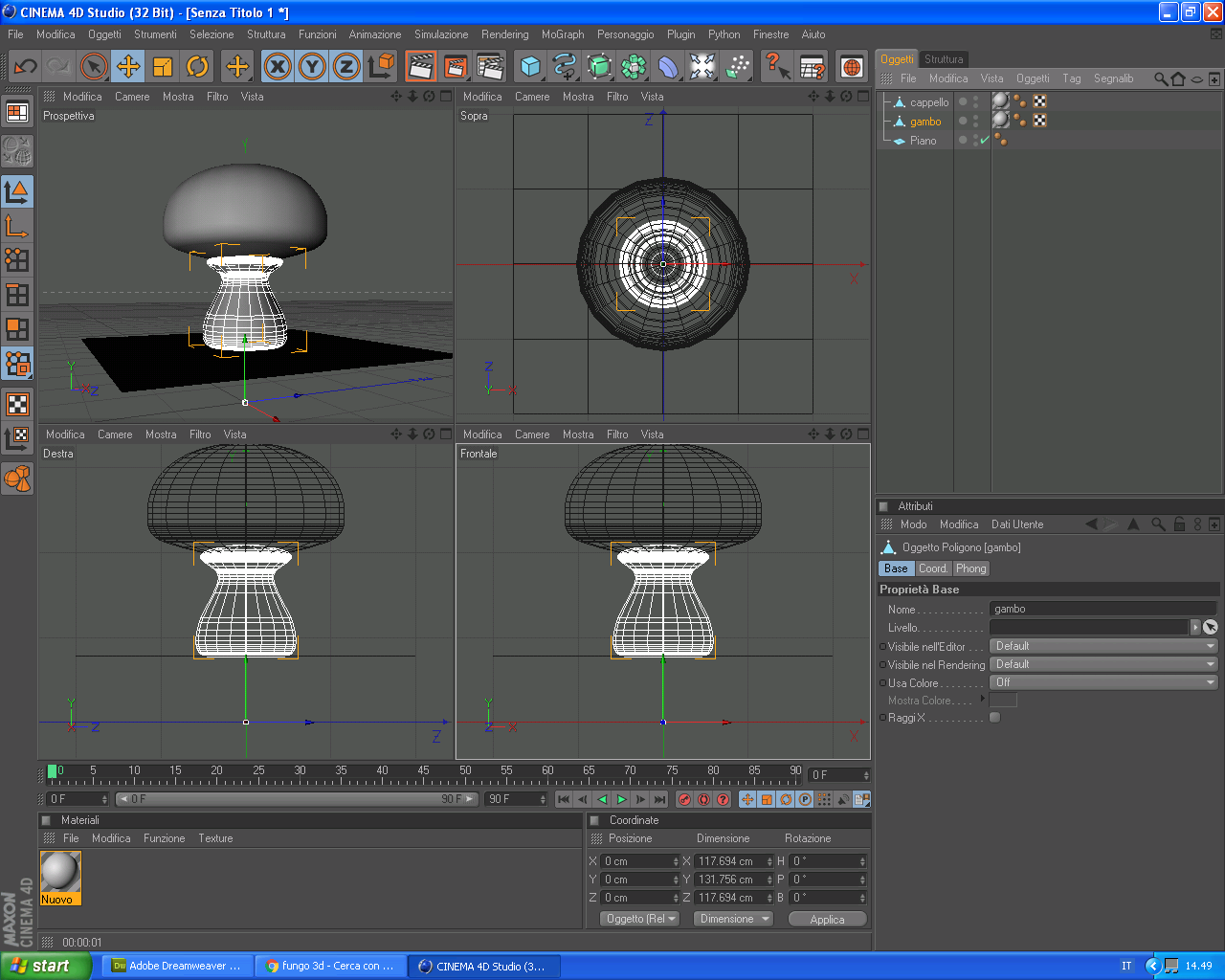Open the spline tools icon
Image resolution: width=1225 pixels, height=980 pixels.
pos(565,66)
